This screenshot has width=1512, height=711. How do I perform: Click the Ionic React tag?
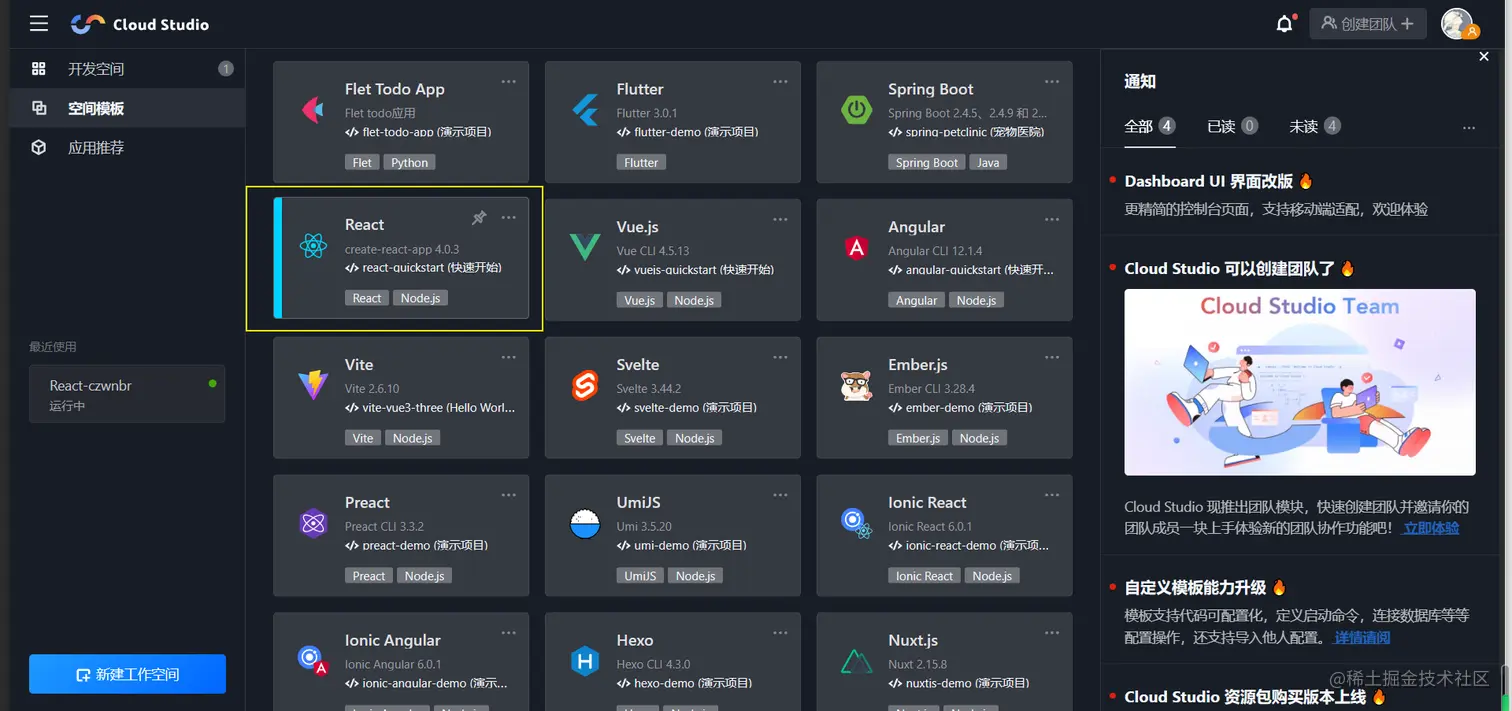point(925,576)
